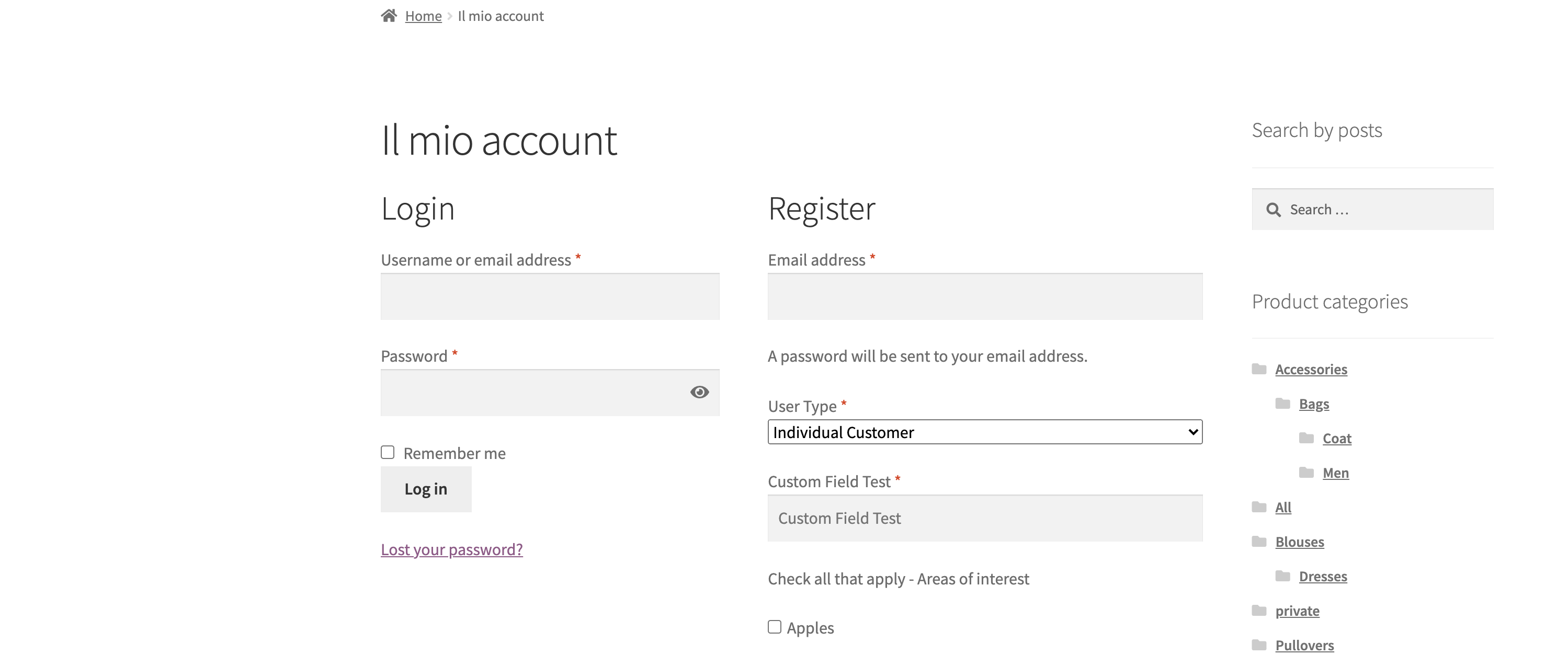The width and height of the screenshot is (1568, 666).
Task: Open Men category link
Action: point(1336,473)
